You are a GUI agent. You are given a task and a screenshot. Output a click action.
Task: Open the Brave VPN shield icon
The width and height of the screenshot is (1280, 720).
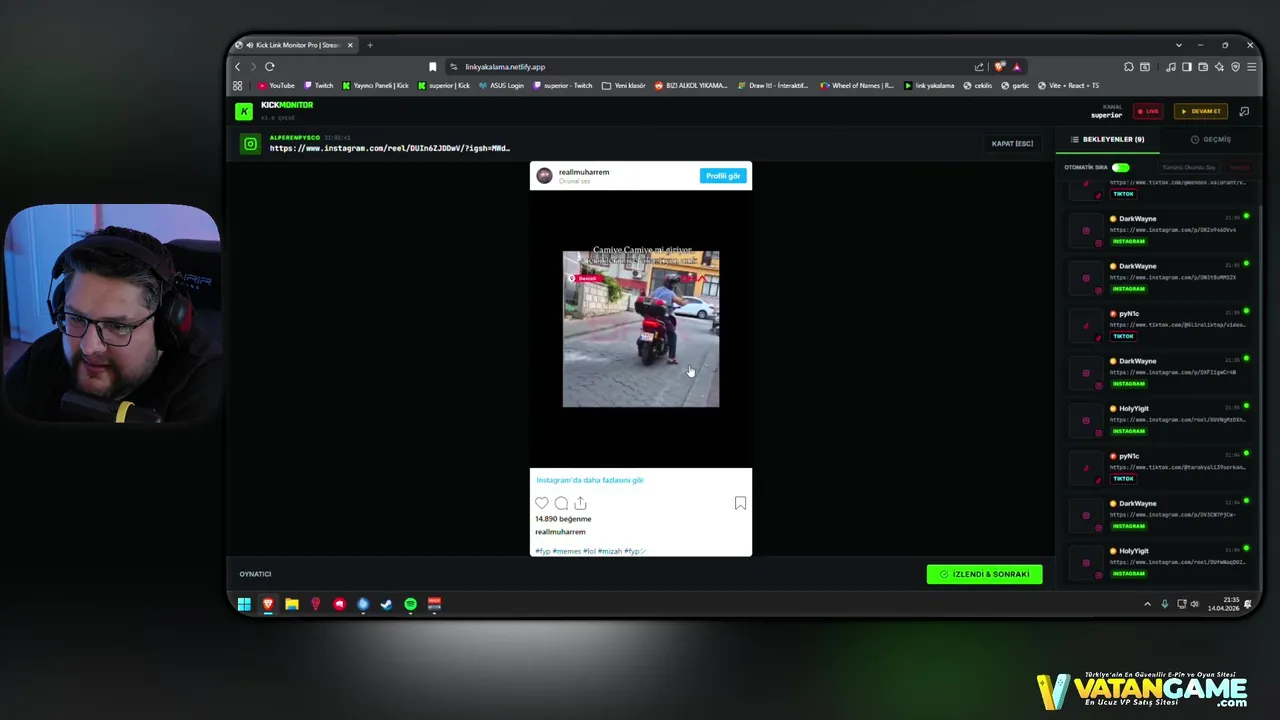point(1235,67)
